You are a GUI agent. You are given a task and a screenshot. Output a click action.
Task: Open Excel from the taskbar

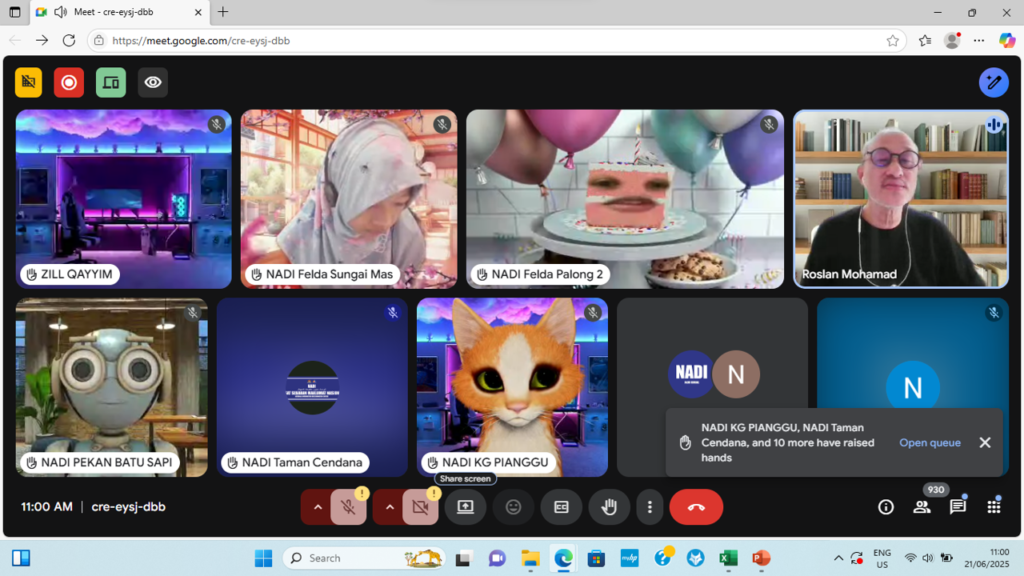click(728, 558)
